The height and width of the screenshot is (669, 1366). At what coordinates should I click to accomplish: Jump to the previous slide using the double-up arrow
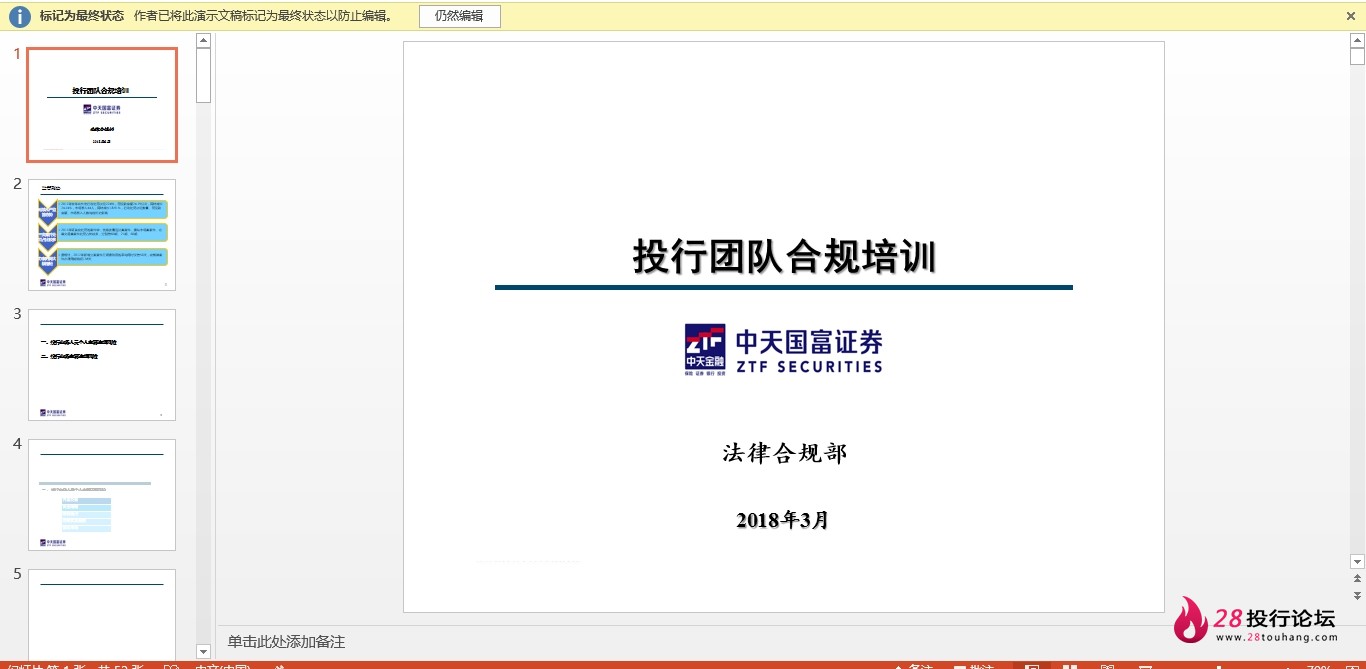(1357, 578)
